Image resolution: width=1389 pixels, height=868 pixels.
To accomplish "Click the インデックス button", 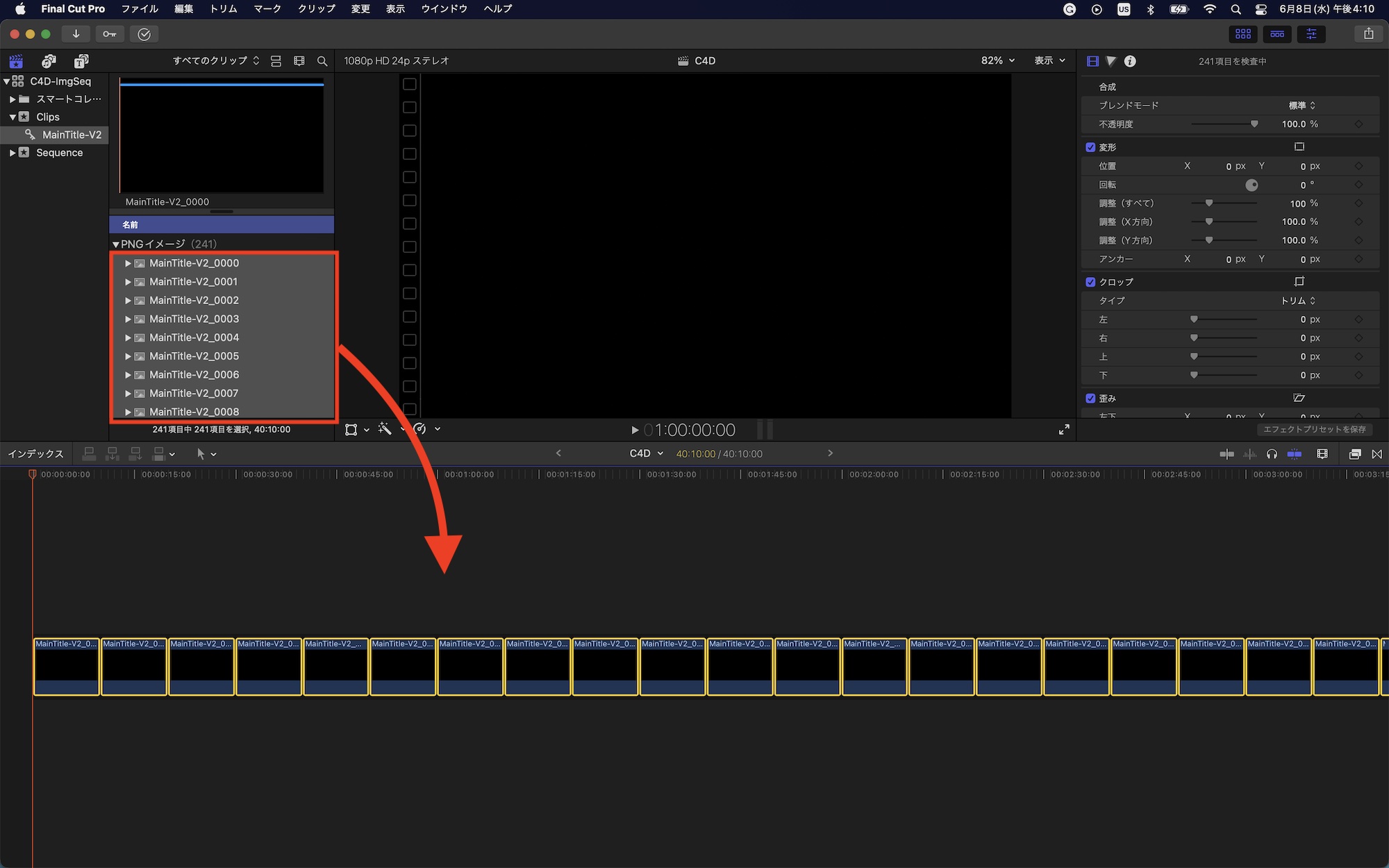I will coord(35,454).
